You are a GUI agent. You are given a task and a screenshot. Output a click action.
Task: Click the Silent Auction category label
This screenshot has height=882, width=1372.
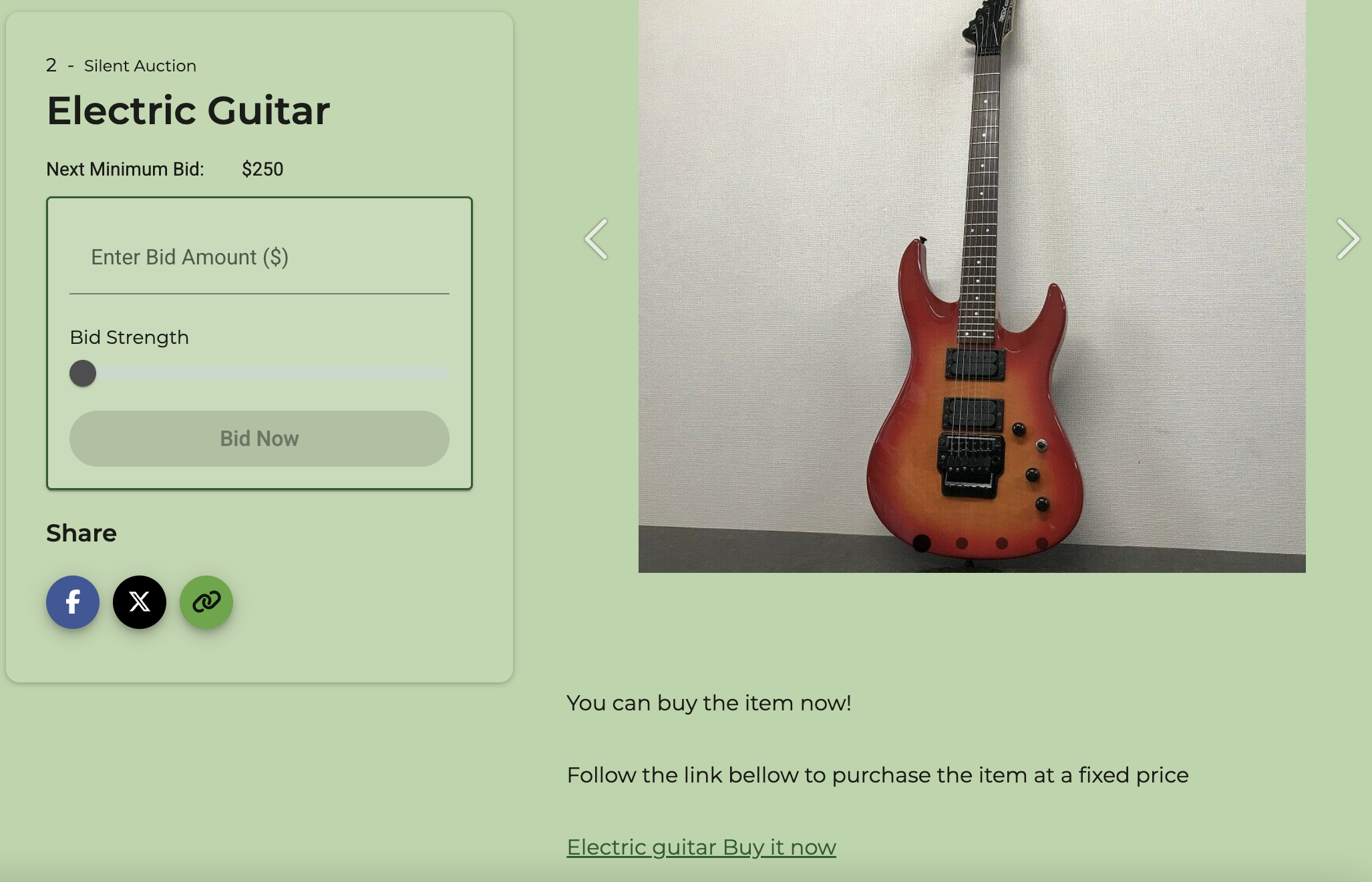tap(140, 66)
